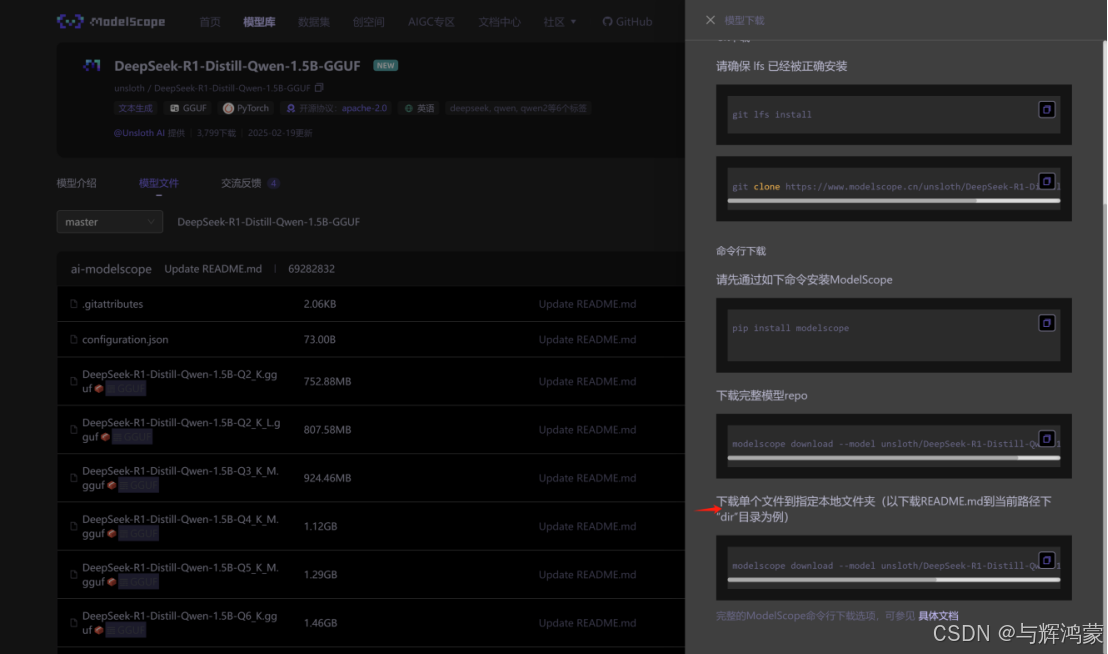Click the file icon of .gitattributes
This screenshot has width=1108, height=654.
tap(73, 304)
